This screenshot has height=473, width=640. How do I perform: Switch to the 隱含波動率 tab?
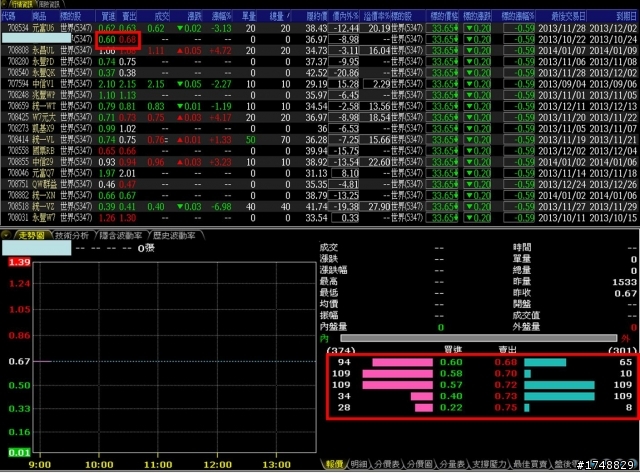121,235
